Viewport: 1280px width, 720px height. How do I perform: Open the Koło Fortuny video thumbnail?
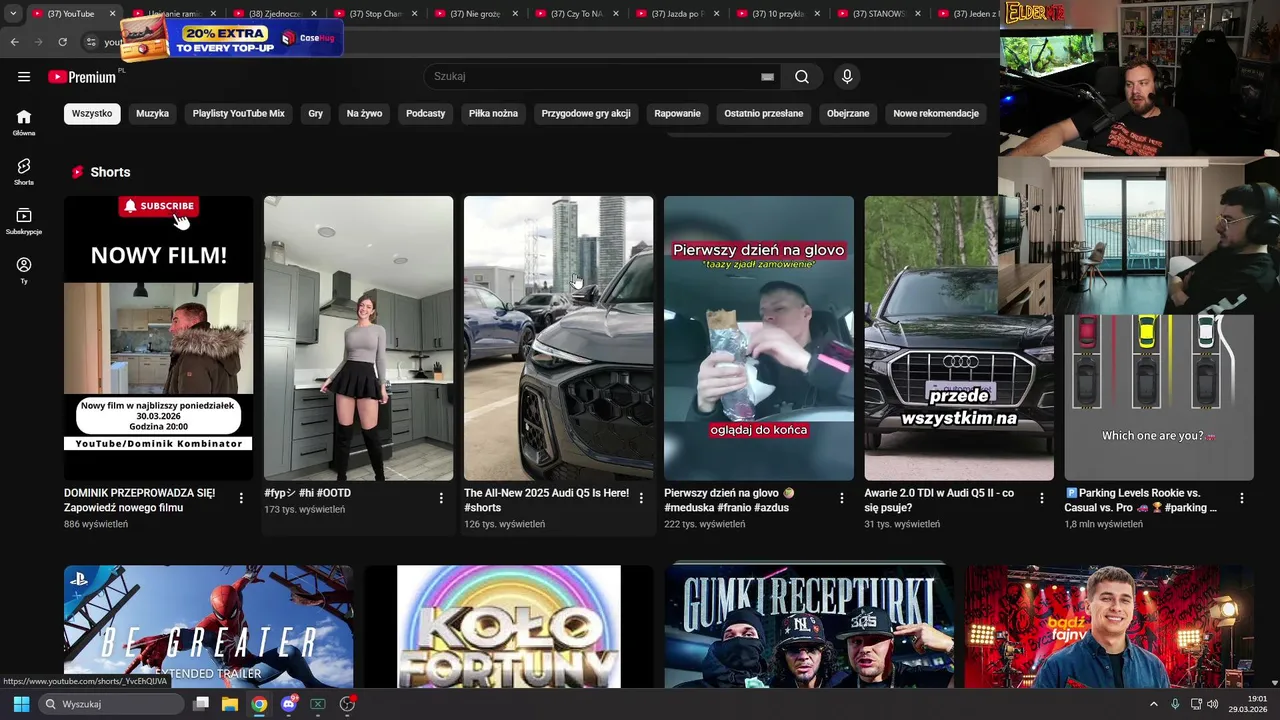[x=508, y=626]
